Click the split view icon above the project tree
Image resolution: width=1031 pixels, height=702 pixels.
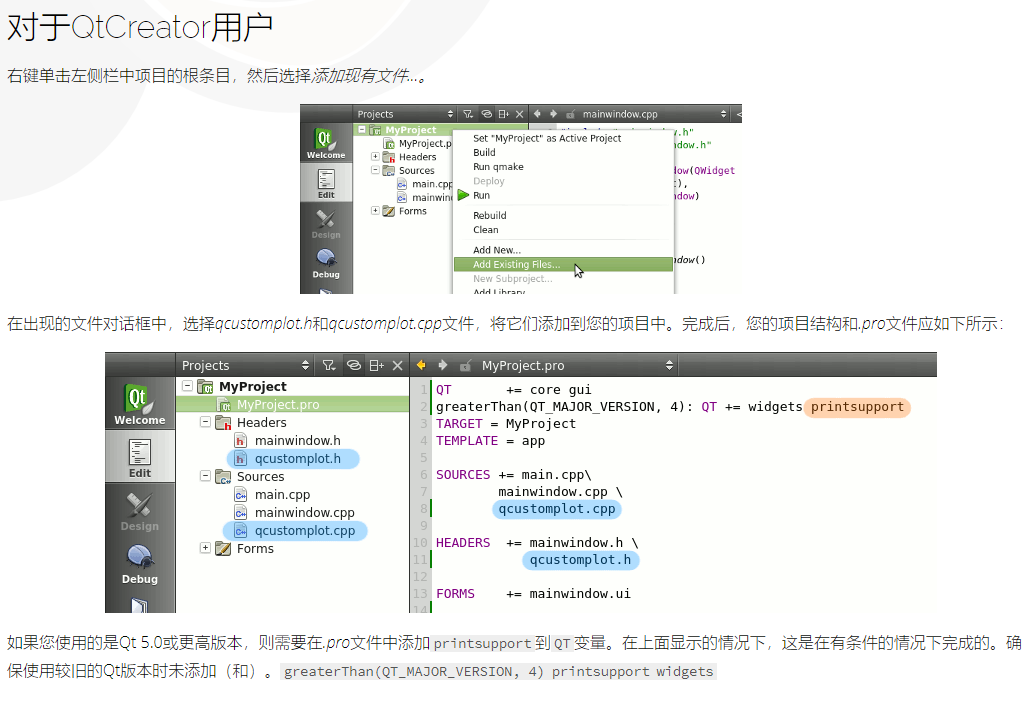point(377,364)
